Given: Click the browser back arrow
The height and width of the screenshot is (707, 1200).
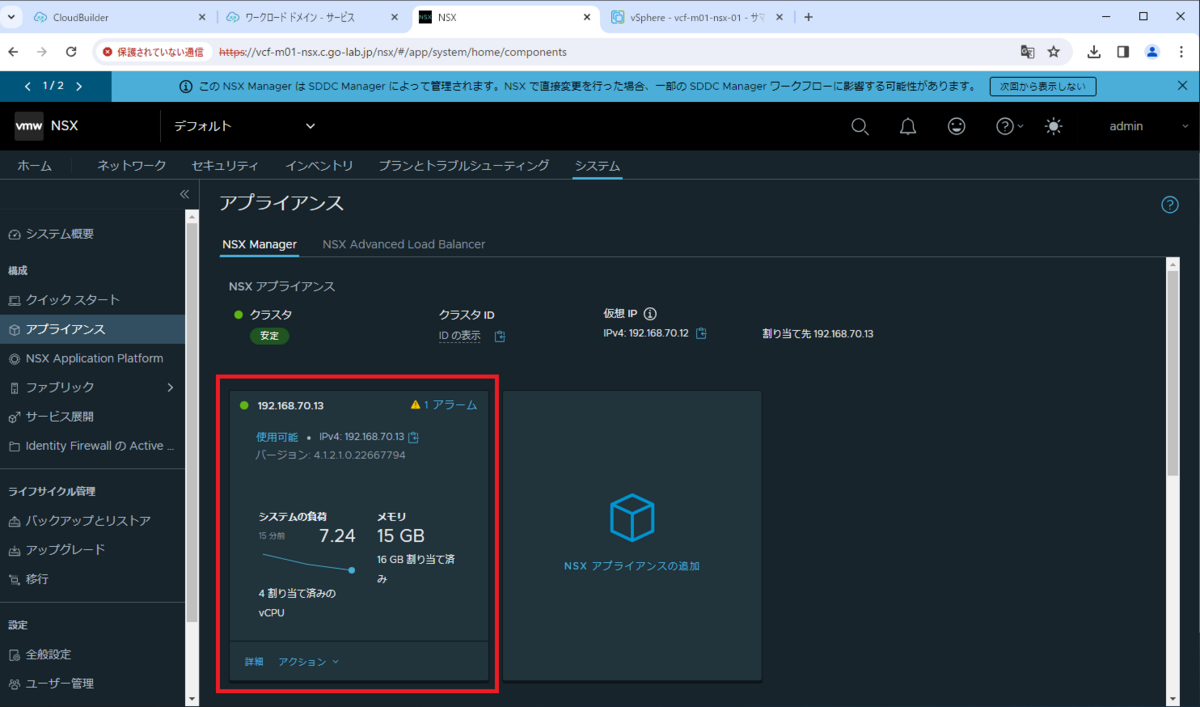Looking at the screenshot, I should pyautogui.click(x=14, y=52).
